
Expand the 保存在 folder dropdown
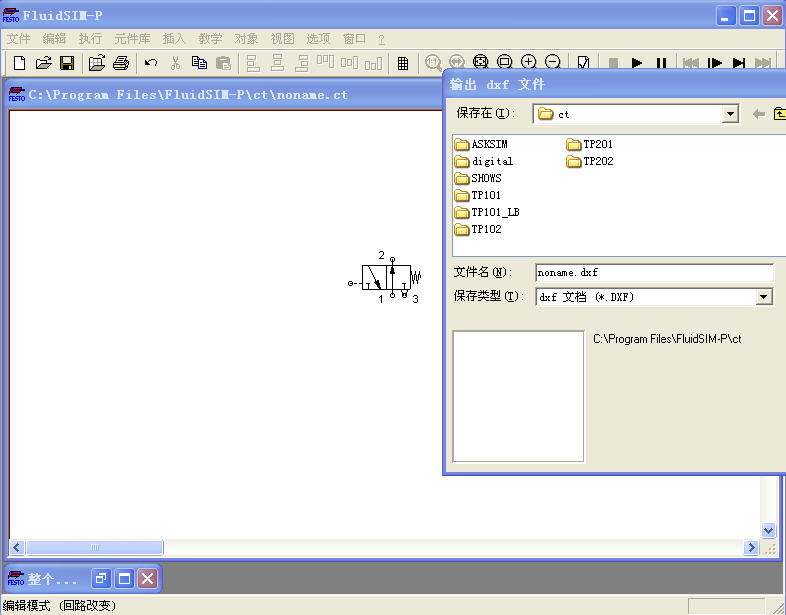coord(730,114)
